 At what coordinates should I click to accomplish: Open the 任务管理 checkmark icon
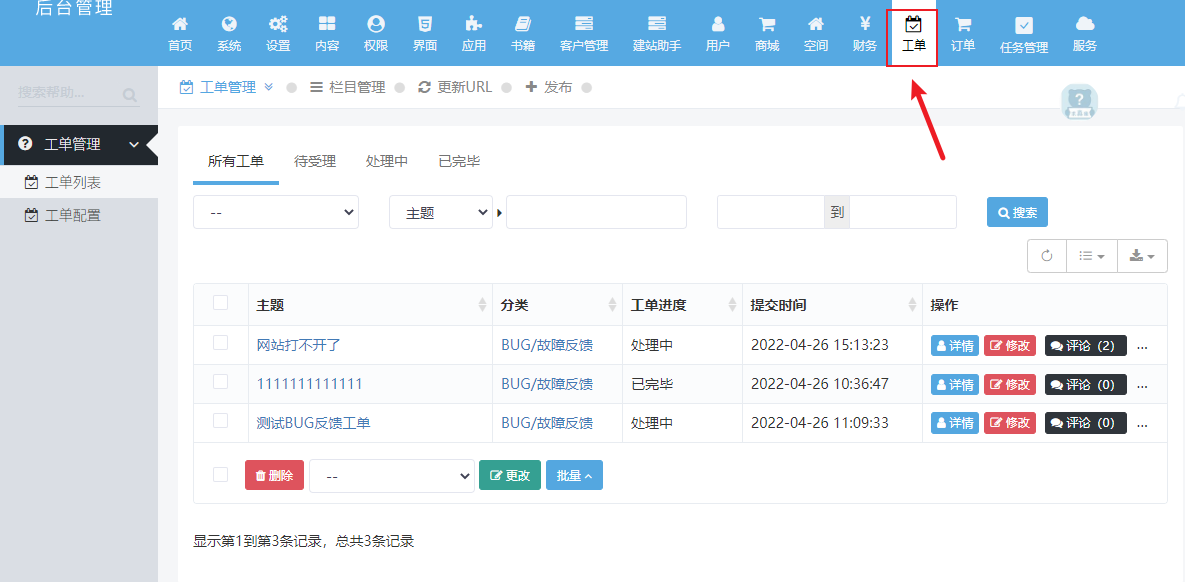[x=1024, y=26]
